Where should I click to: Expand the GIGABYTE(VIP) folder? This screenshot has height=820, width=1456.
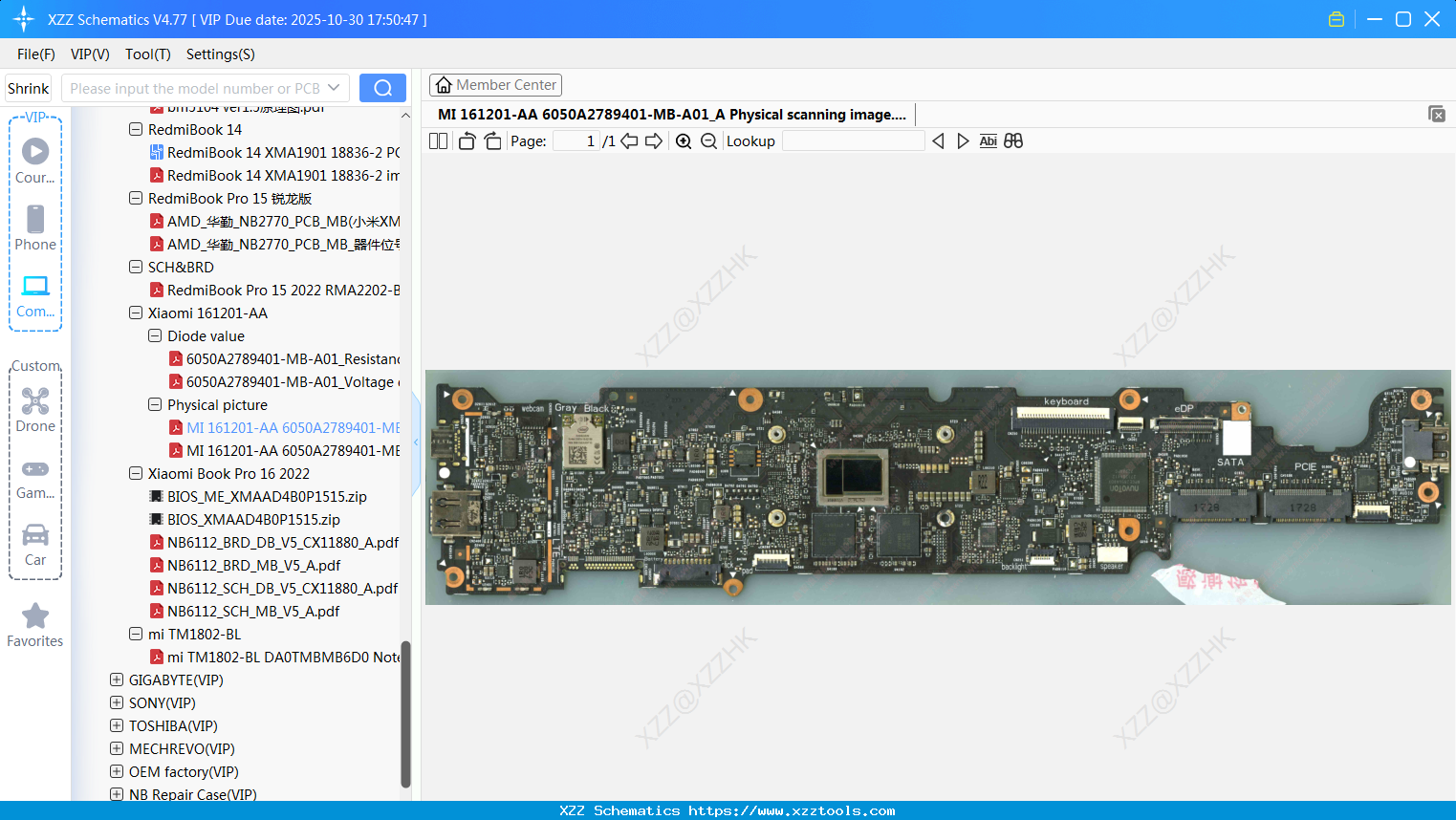(117, 680)
